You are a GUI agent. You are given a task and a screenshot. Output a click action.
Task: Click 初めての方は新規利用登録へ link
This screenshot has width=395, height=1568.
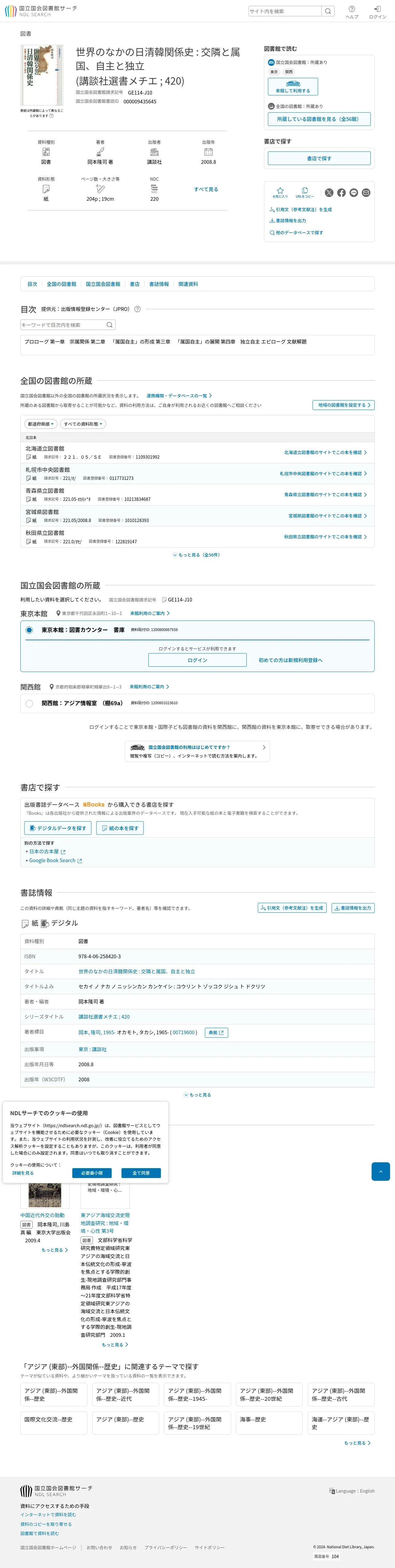pyautogui.click(x=290, y=660)
